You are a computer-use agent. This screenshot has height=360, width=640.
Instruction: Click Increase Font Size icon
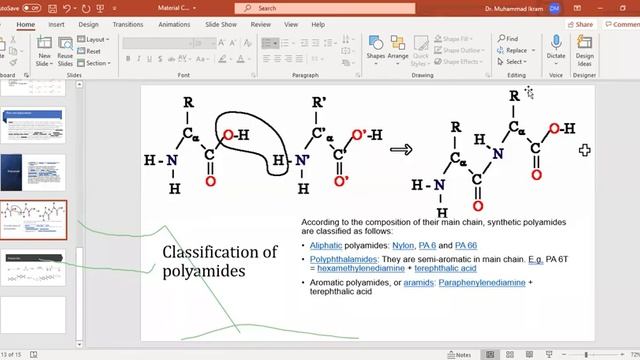coord(222,43)
